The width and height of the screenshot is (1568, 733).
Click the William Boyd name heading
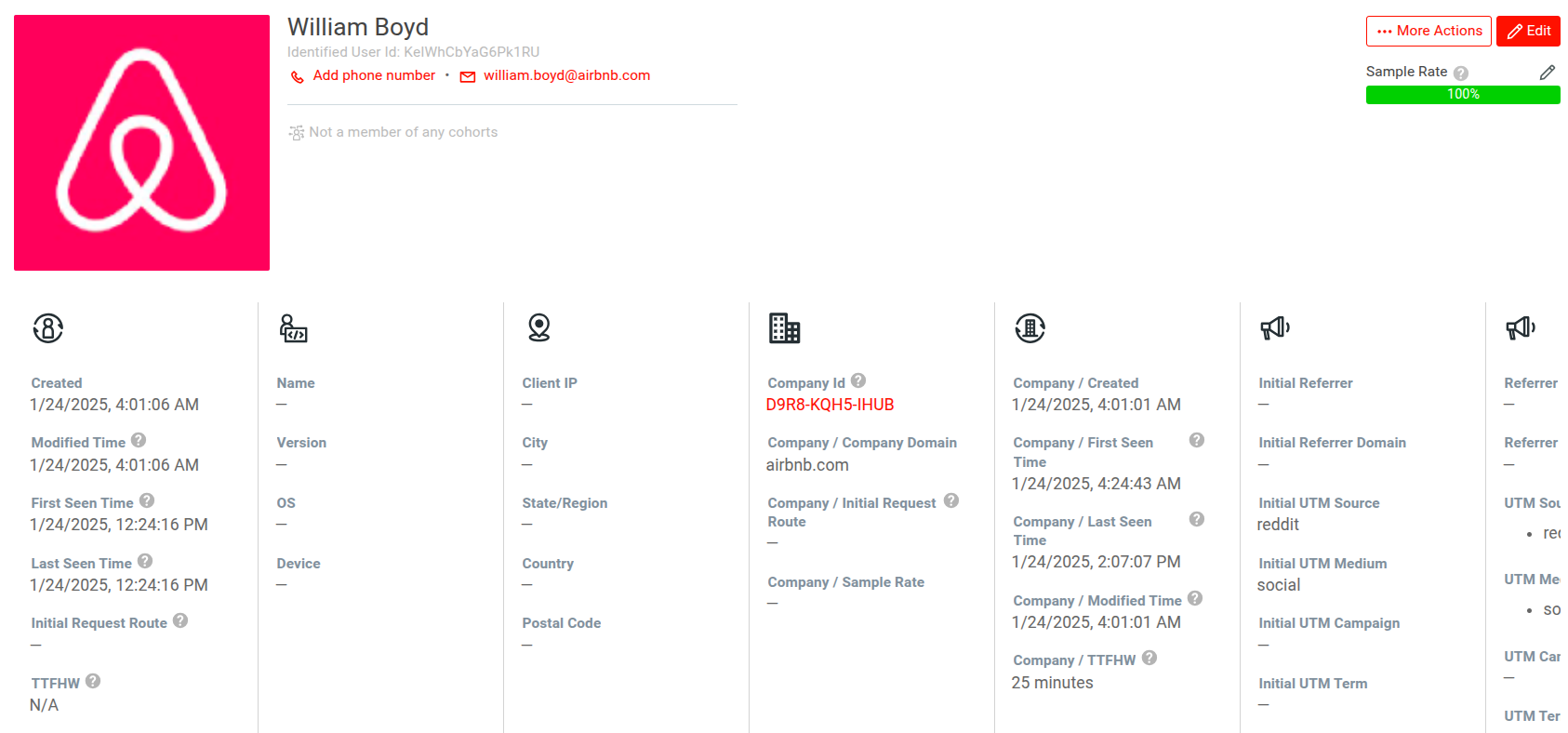pos(358,27)
